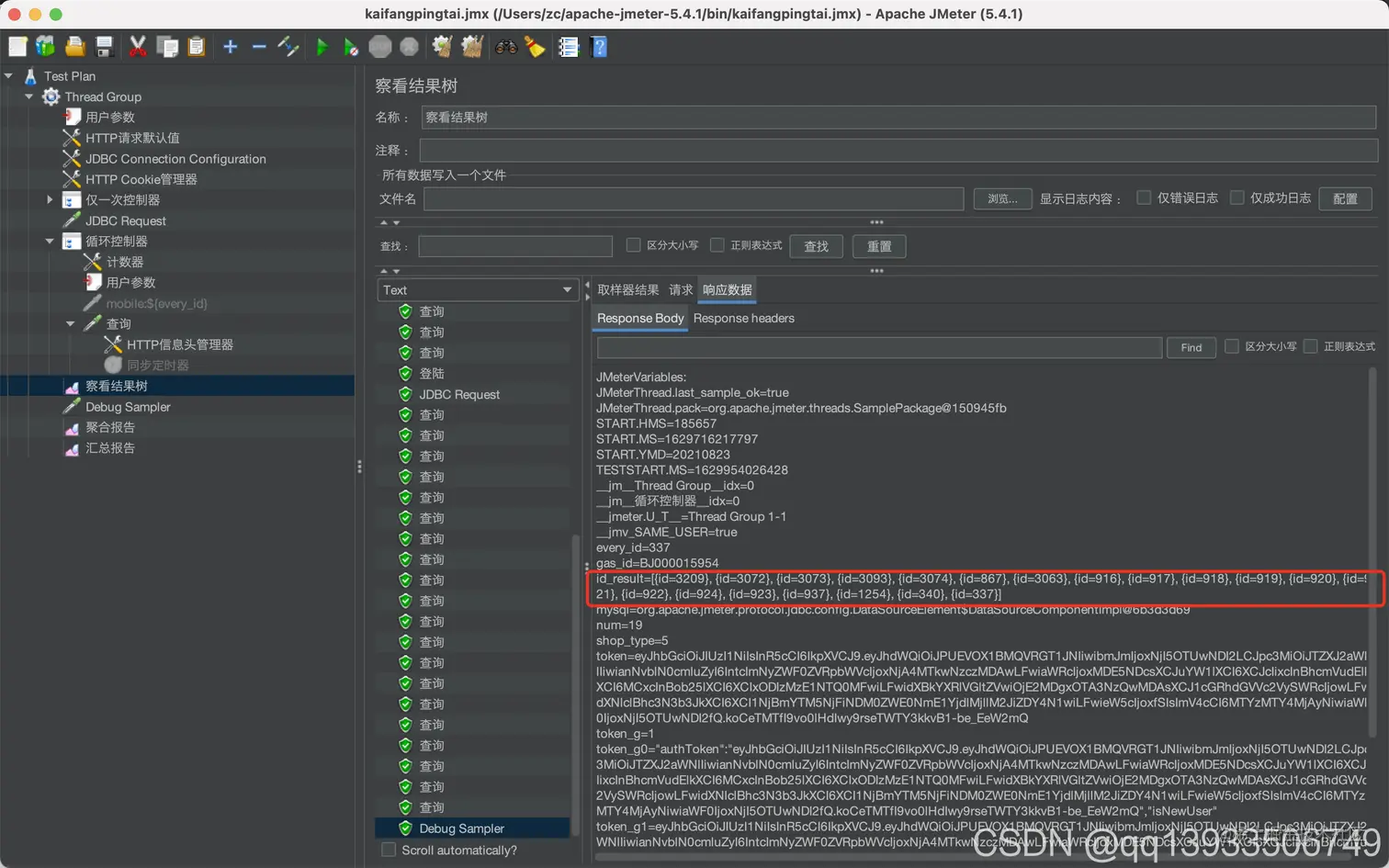Select the Debug Sampler result row
The width and height of the screenshot is (1389, 868).
[x=472, y=829]
